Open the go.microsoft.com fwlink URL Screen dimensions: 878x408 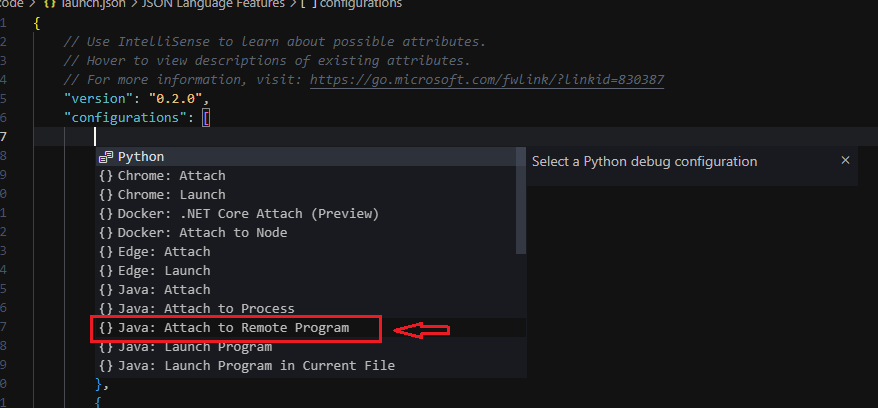click(x=487, y=80)
